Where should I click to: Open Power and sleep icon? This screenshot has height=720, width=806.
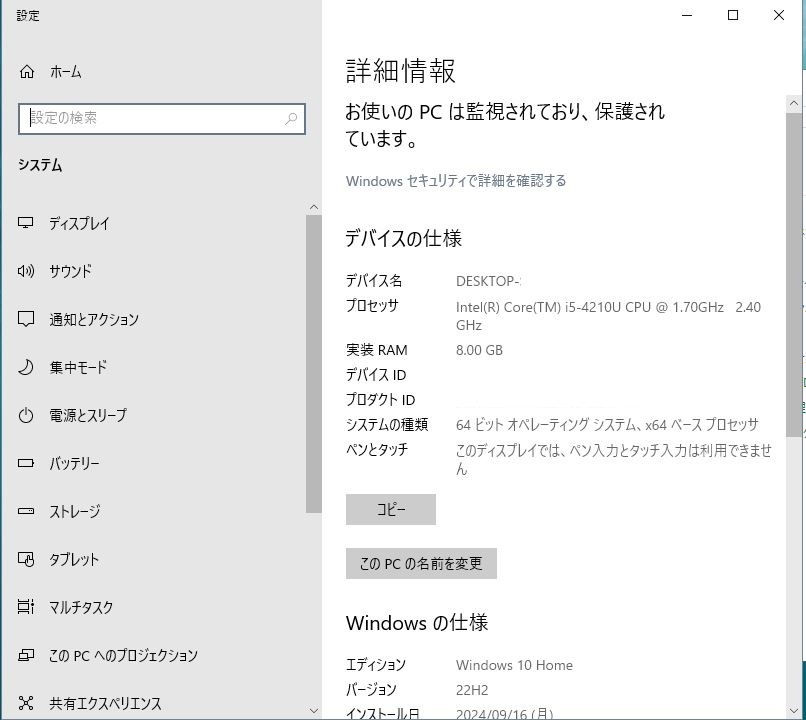coord(27,415)
